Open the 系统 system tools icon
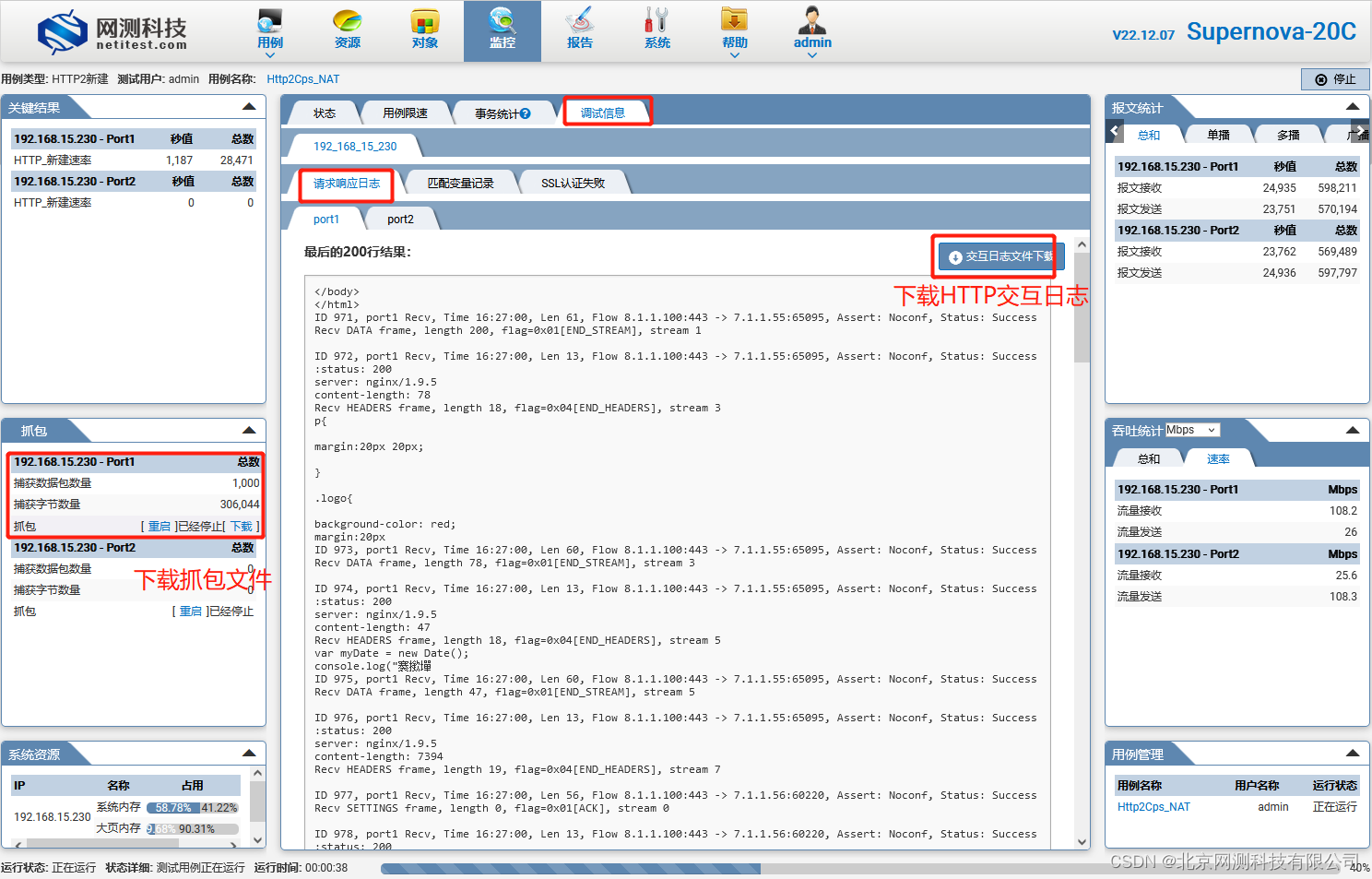The image size is (1372, 879). [657, 30]
